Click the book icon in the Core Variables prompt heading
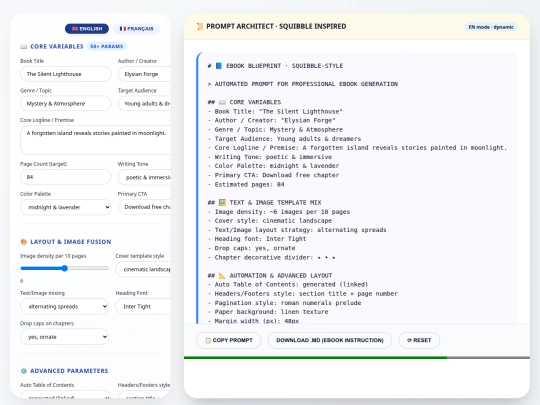540x405 pixels. tap(222, 102)
